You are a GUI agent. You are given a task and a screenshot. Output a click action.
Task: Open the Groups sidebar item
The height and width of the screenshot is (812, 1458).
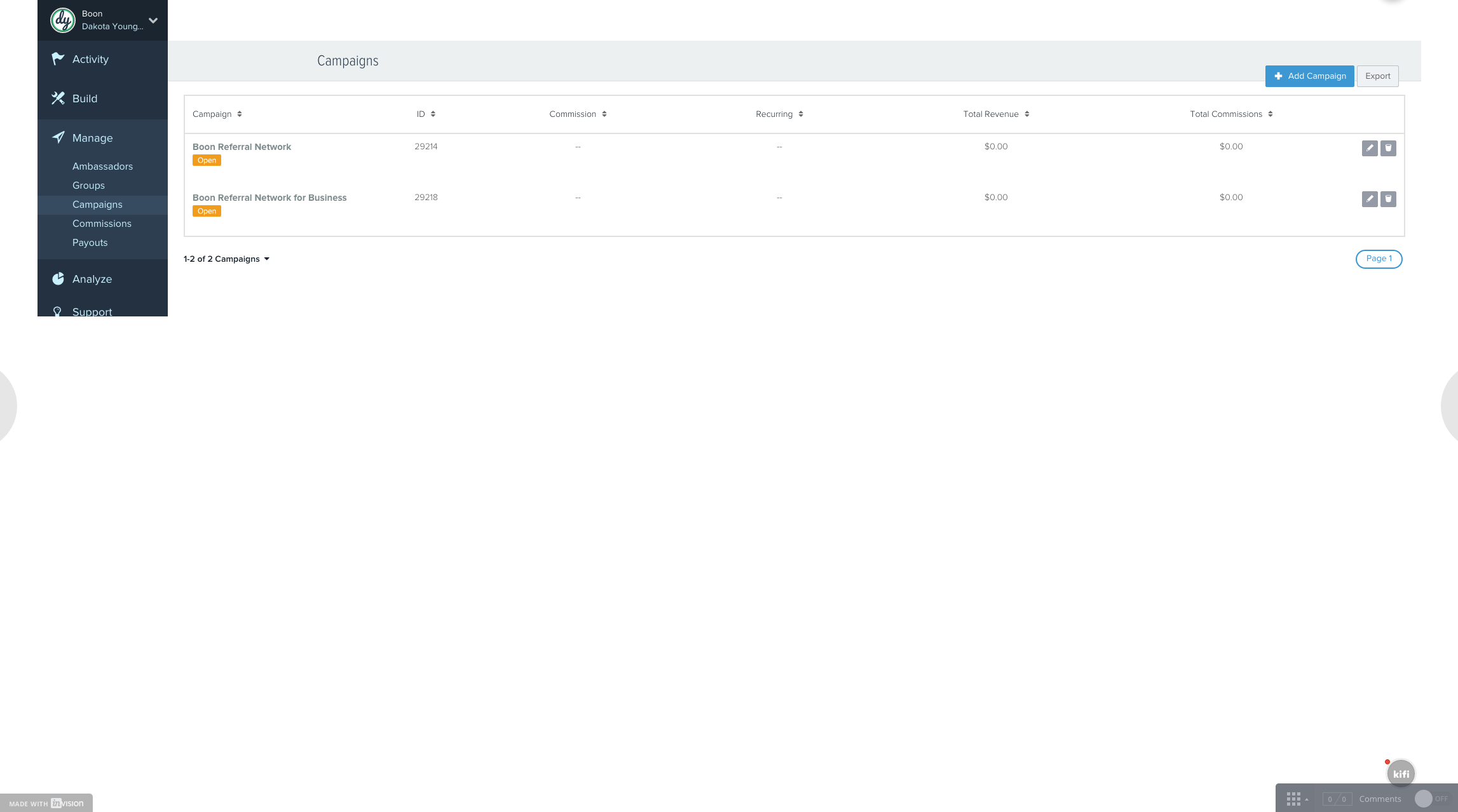(x=88, y=186)
